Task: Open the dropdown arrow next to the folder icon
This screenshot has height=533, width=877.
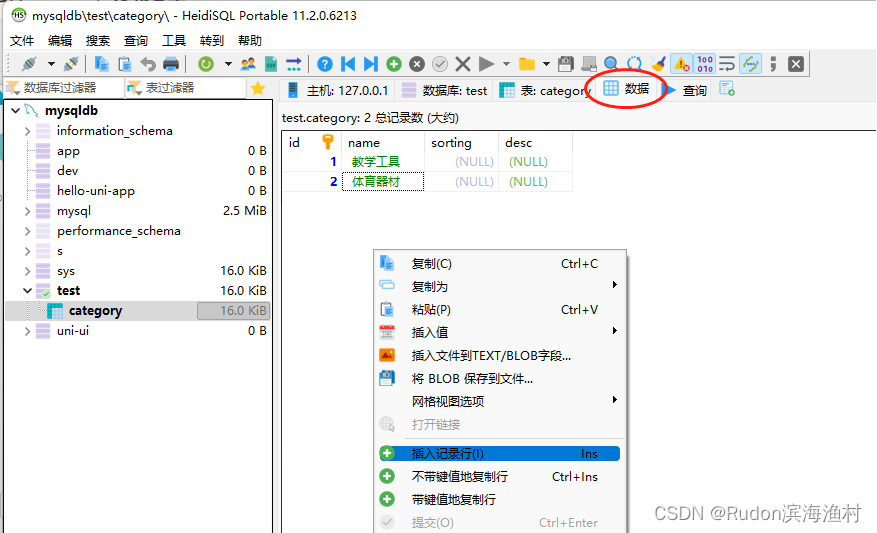Action: (546, 64)
